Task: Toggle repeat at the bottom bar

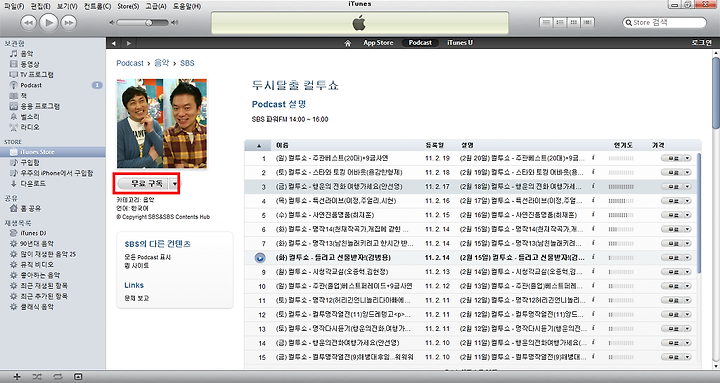Action: tap(57, 377)
